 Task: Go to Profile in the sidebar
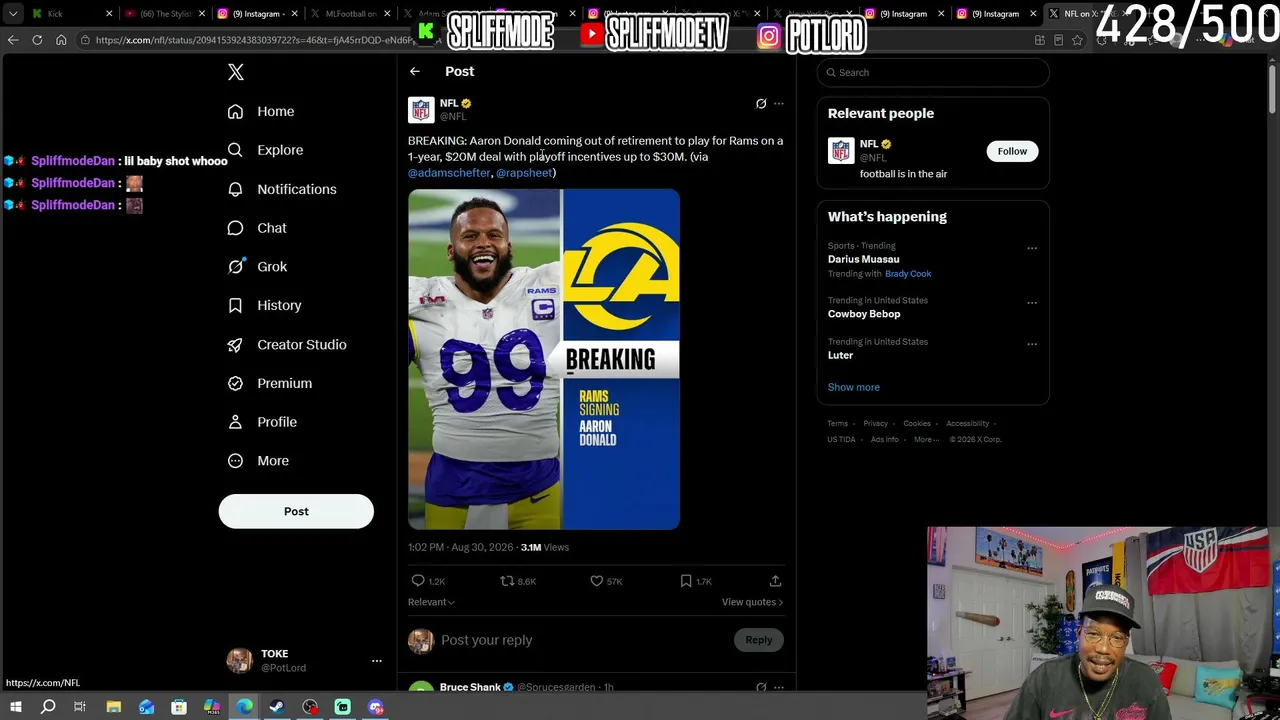tap(262, 422)
